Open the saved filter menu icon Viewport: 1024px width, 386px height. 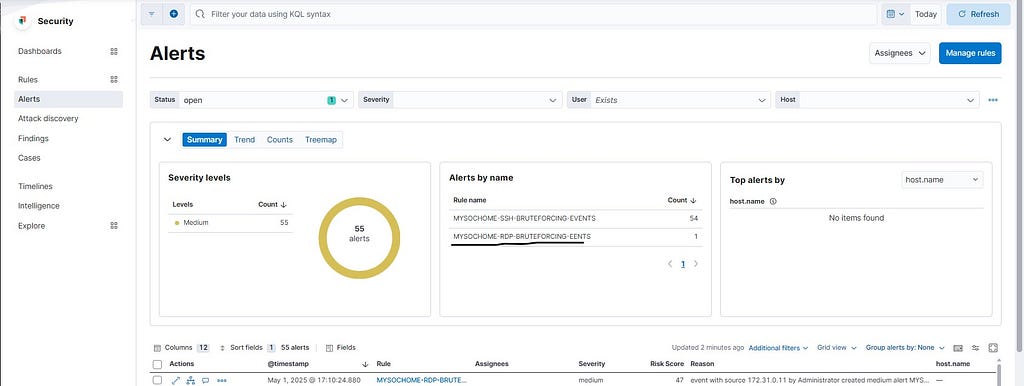(152, 14)
